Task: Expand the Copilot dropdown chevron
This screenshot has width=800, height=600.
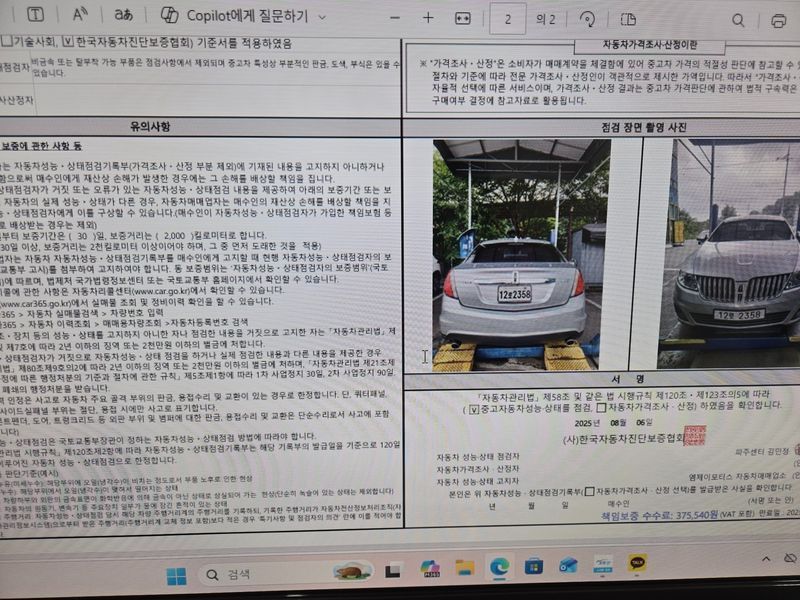Action: 321,17
